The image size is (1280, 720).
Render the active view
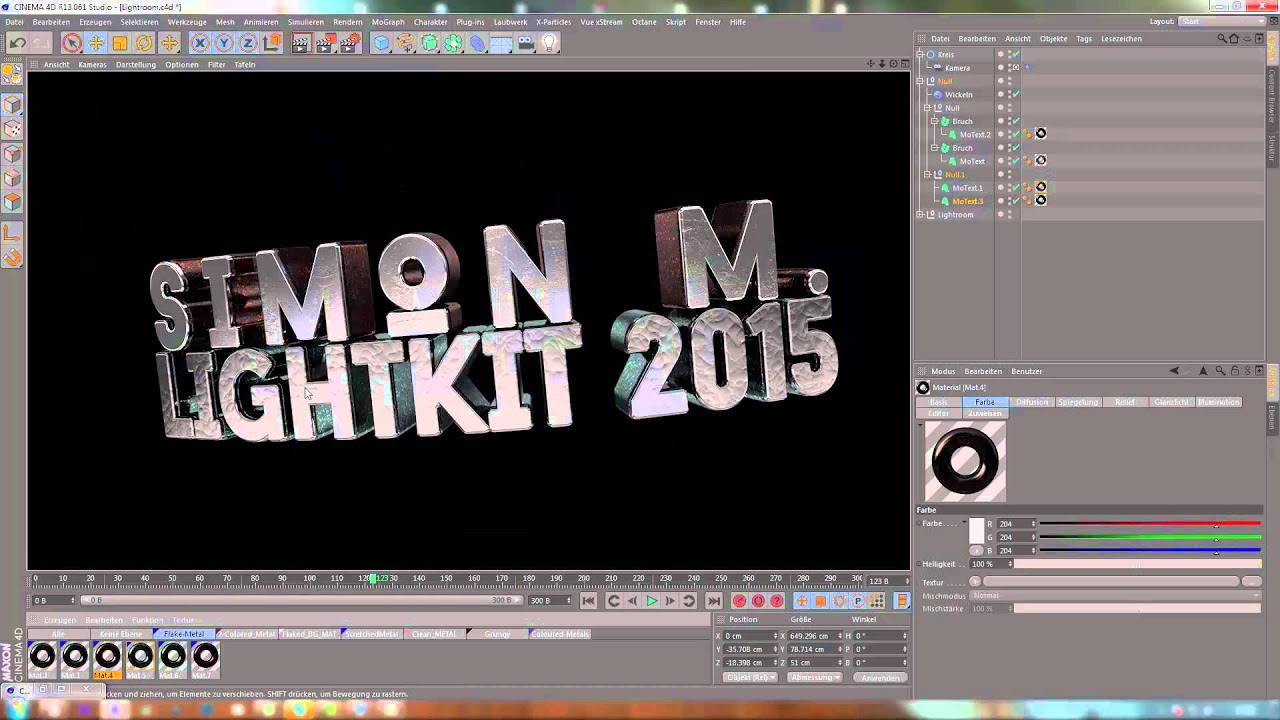tap(301, 43)
